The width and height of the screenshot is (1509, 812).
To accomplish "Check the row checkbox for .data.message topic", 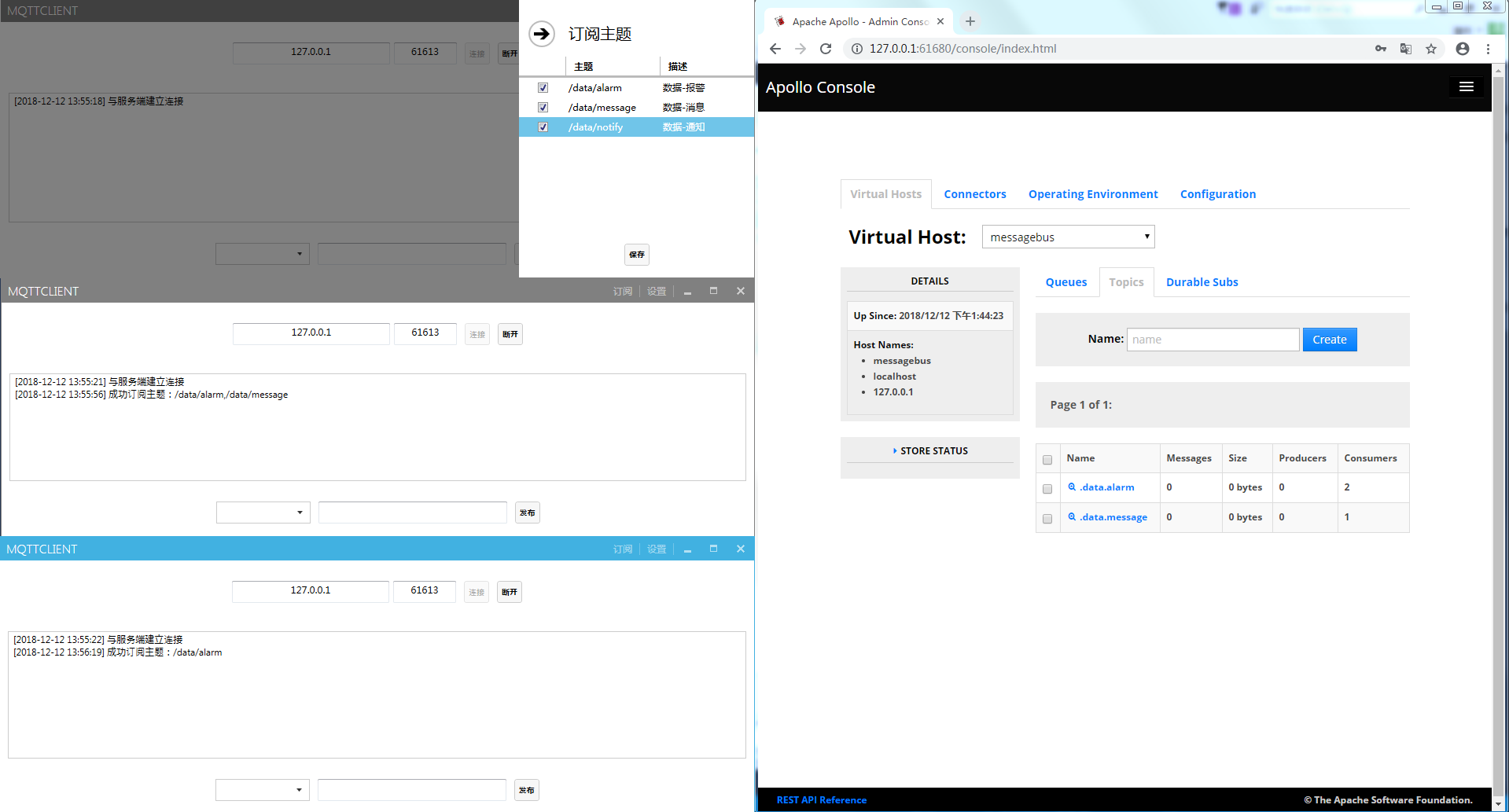I will tap(1047, 518).
